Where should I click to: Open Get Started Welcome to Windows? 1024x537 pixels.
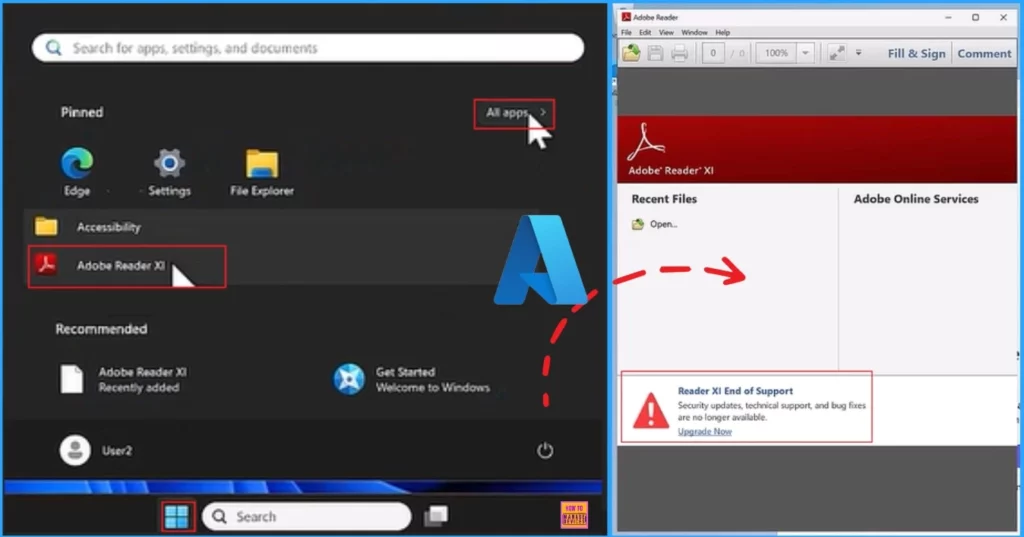tap(411, 380)
